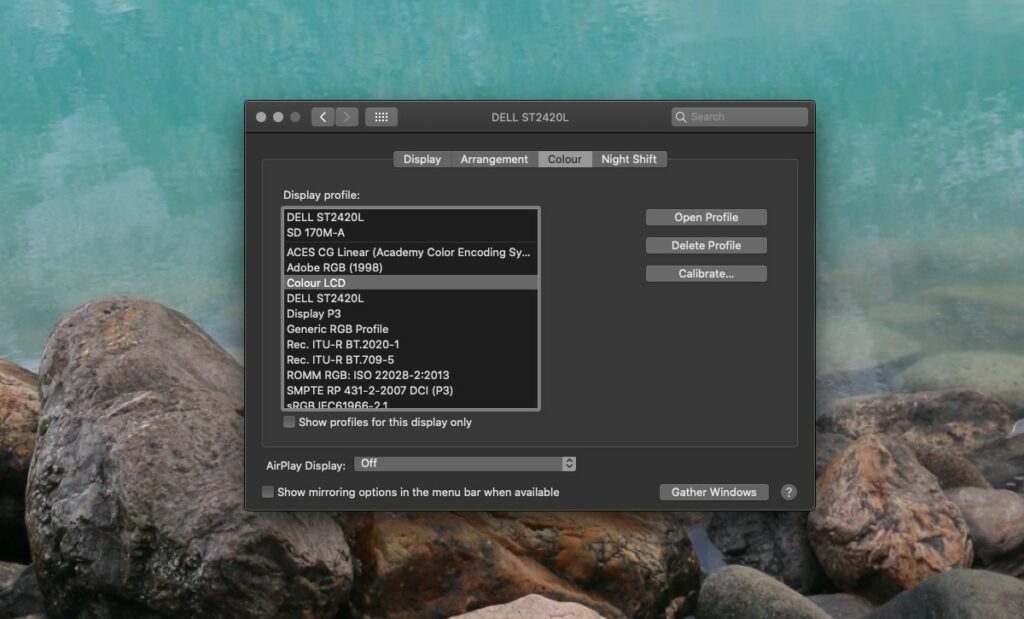Select the Adobe RGB (1998) profile

tap(341, 267)
